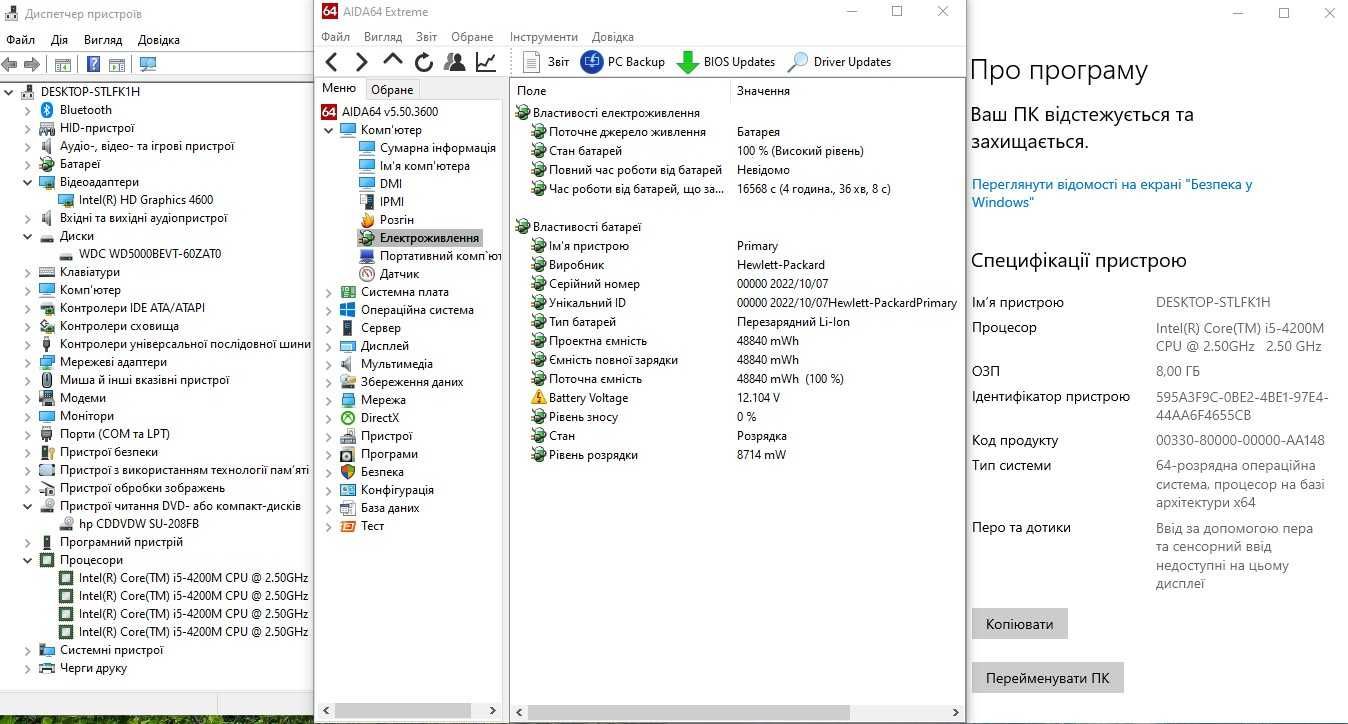Open BIOS Updates in AIDA64 toolbar

726,62
